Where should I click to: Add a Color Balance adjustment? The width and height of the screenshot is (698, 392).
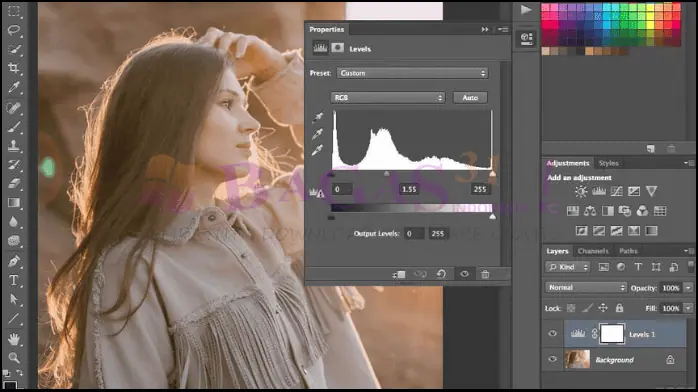590,211
